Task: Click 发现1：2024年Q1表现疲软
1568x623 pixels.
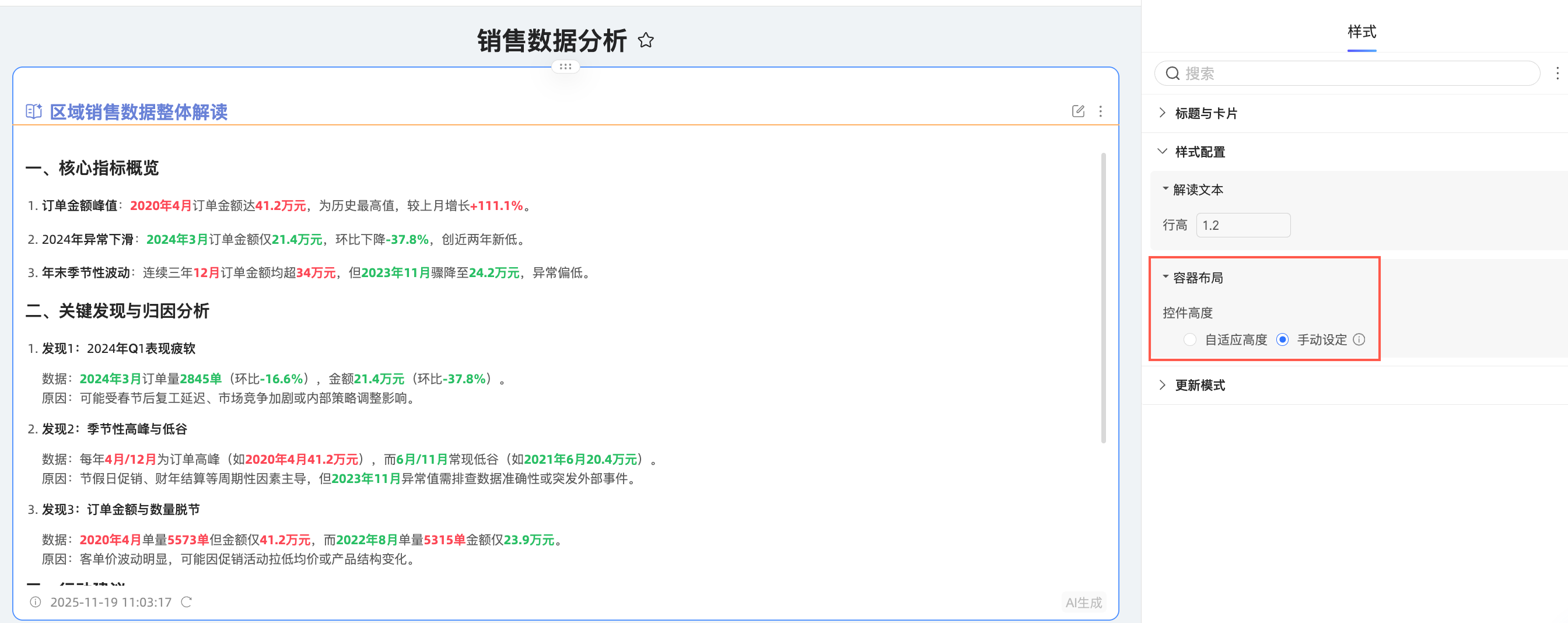Action: coord(118,349)
